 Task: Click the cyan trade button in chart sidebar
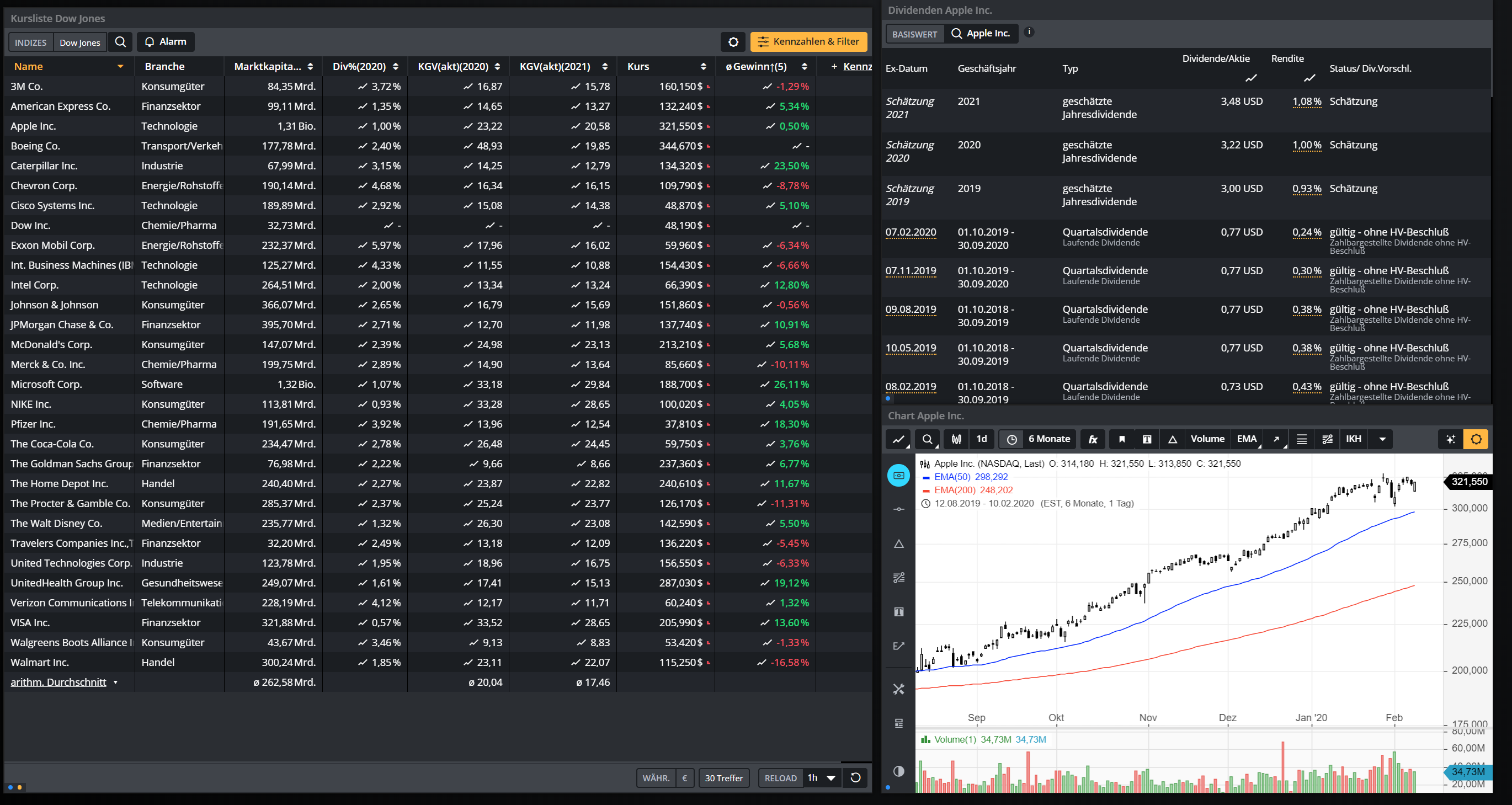[x=898, y=475]
